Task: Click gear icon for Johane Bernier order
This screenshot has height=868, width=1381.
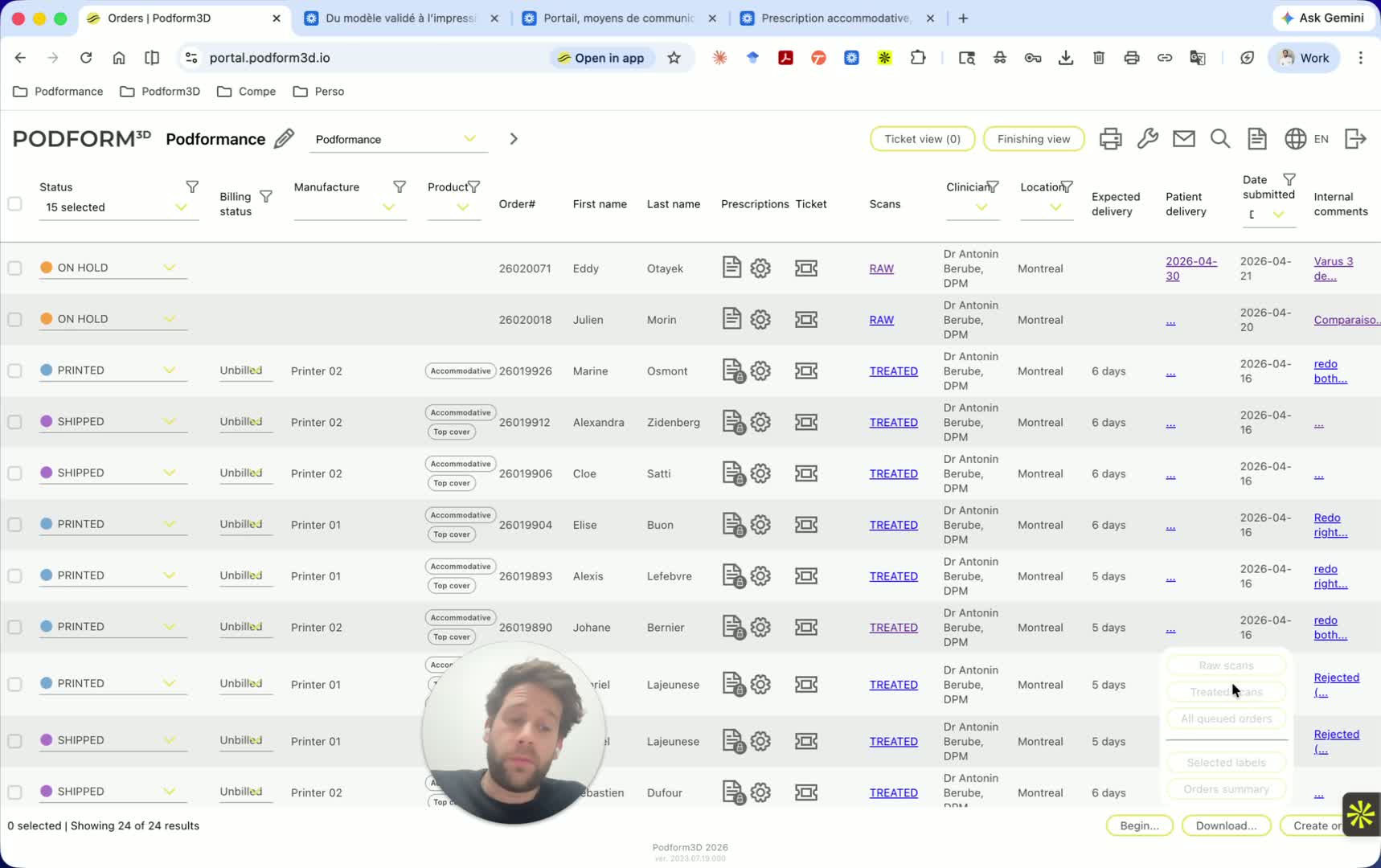Action: coord(760,628)
